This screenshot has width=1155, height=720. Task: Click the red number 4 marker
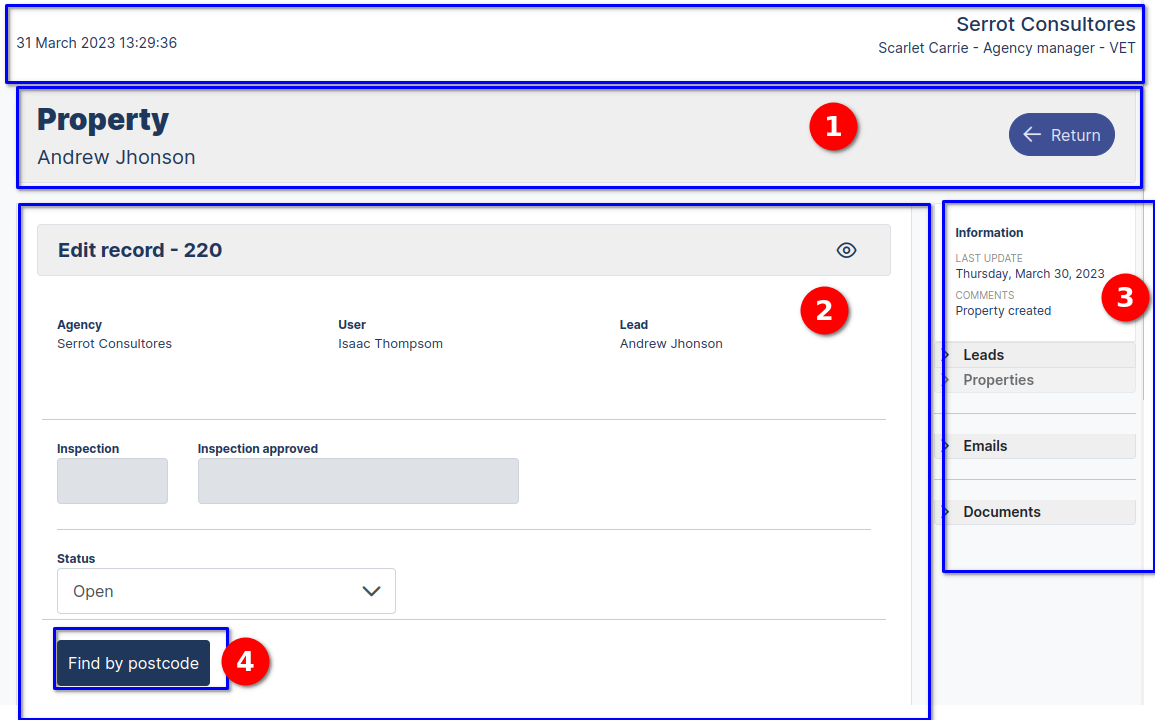tap(245, 662)
